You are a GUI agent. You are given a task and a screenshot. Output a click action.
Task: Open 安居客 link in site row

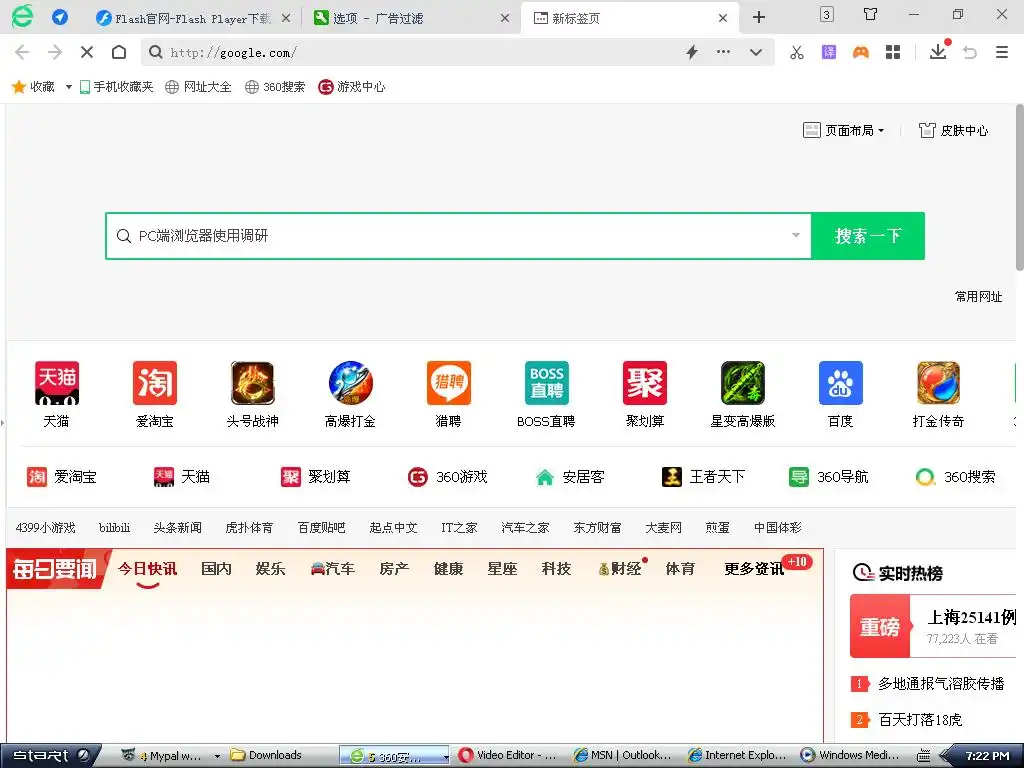[x=569, y=477]
